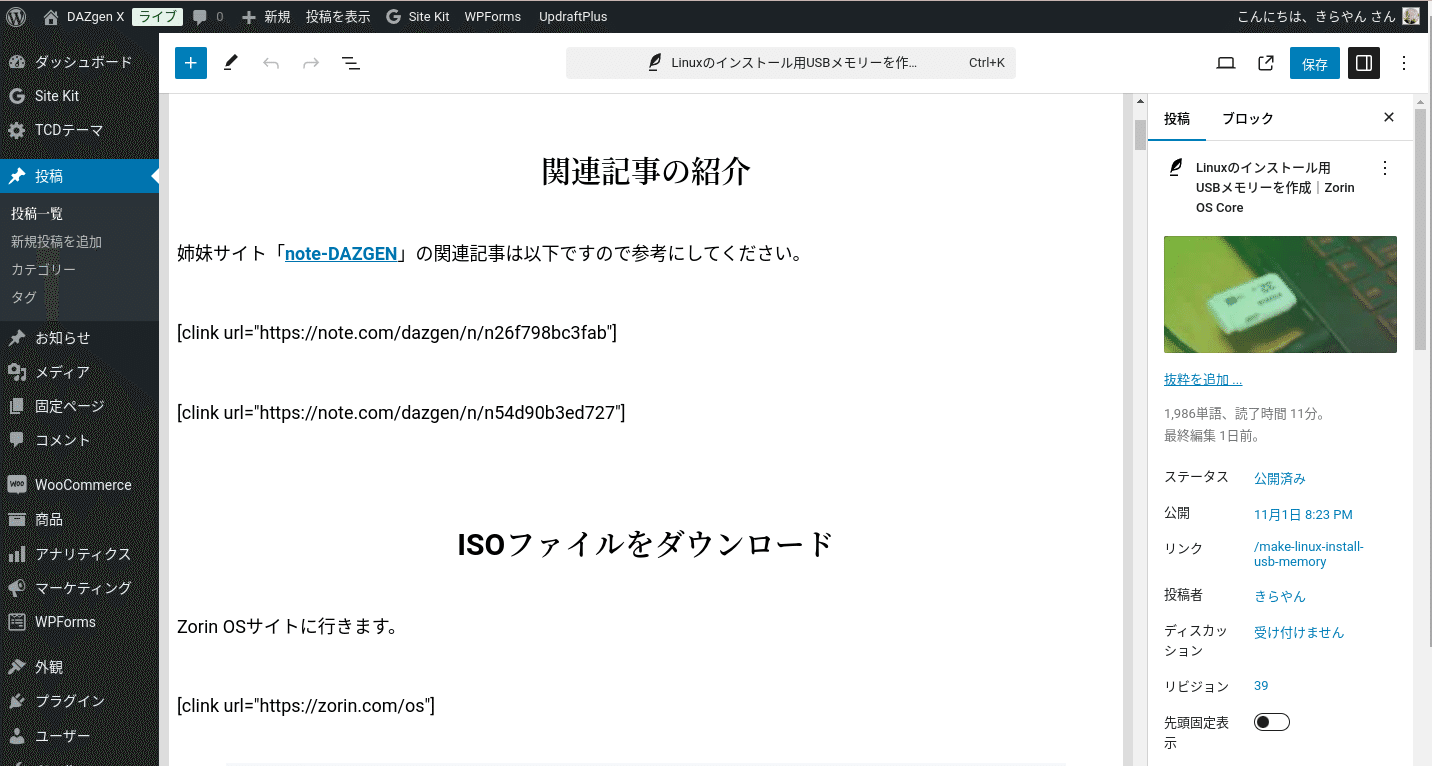1432x766 pixels.
Task: Click the 保存 save button
Action: [1314, 62]
